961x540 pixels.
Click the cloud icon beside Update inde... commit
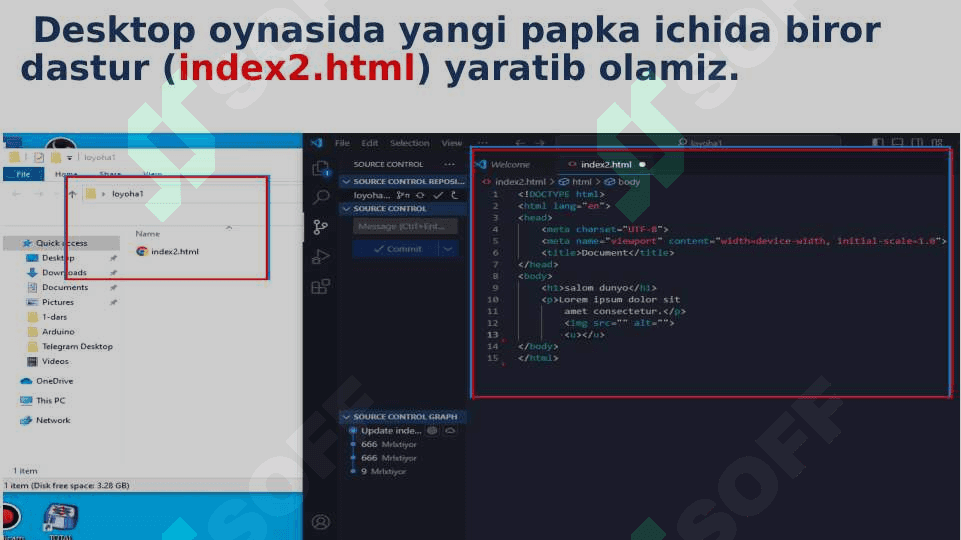coord(450,430)
